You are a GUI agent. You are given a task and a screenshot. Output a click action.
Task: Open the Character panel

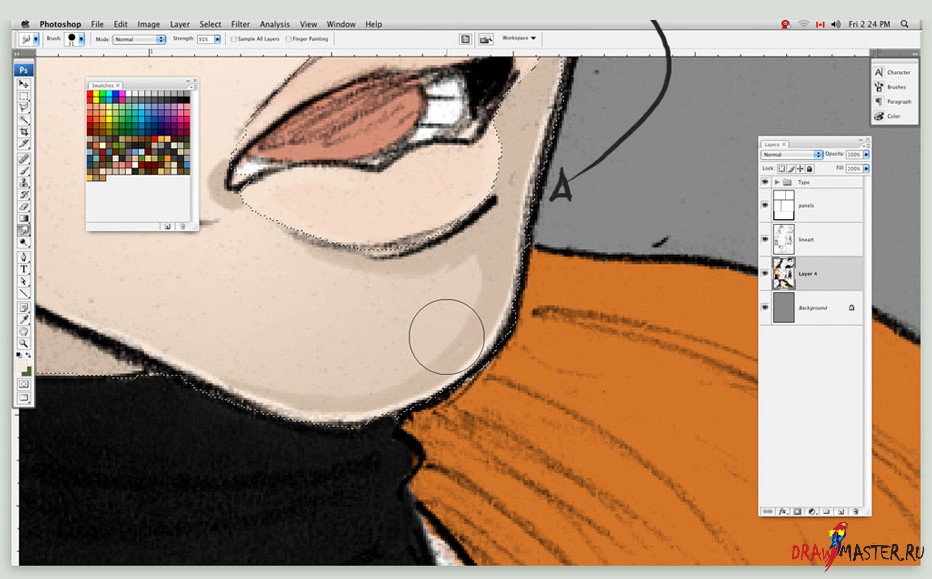click(893, 72)
